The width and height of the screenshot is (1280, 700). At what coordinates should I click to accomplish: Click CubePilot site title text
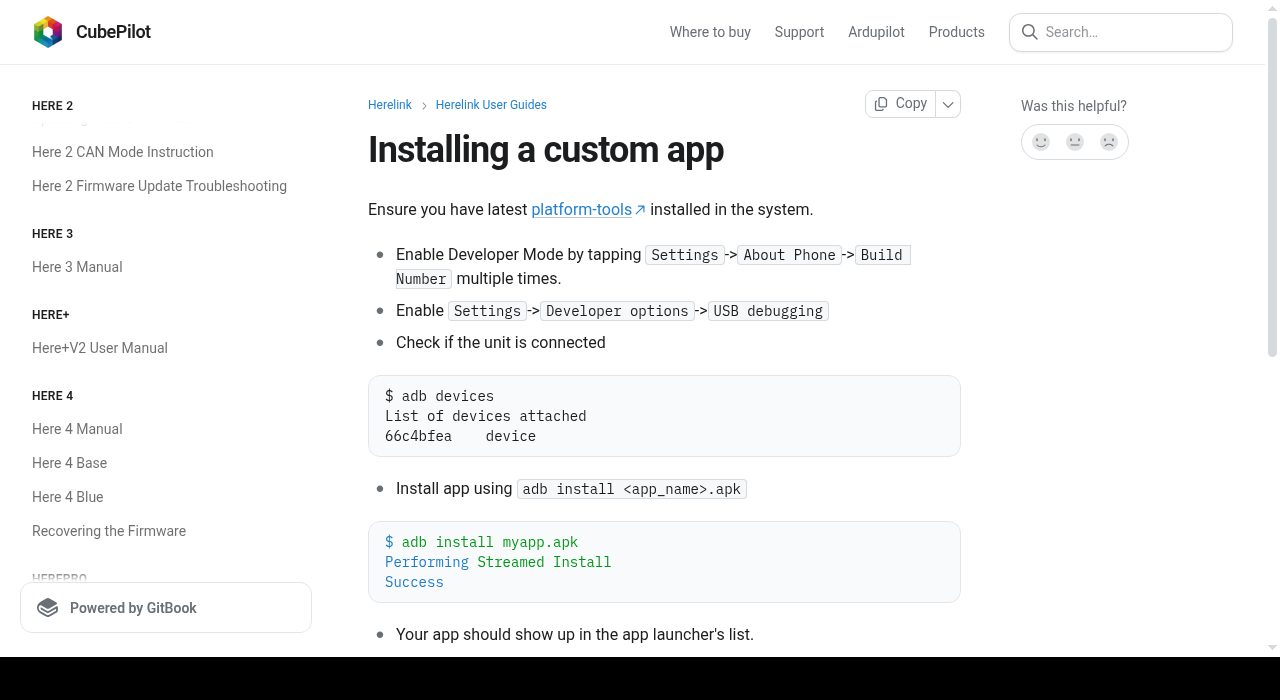coord(113,32)
